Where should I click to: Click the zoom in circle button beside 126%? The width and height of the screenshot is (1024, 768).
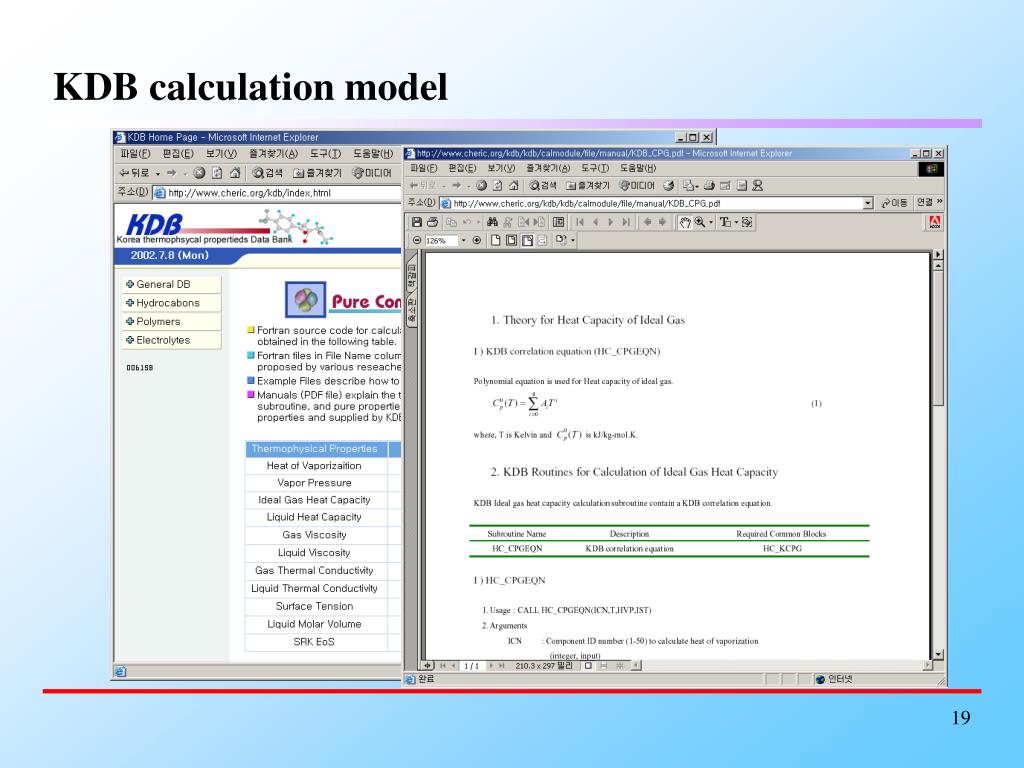tap(477, 240)
